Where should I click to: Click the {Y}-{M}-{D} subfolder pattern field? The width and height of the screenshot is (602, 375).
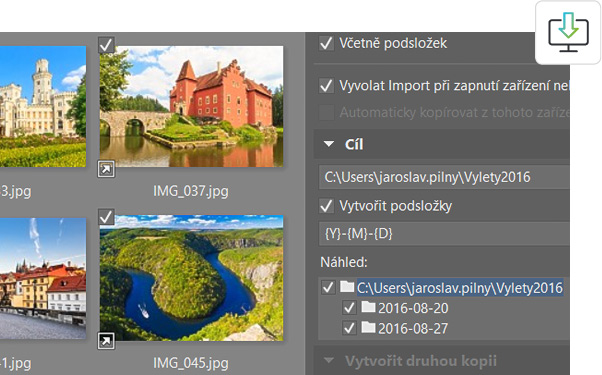[444, 234]
